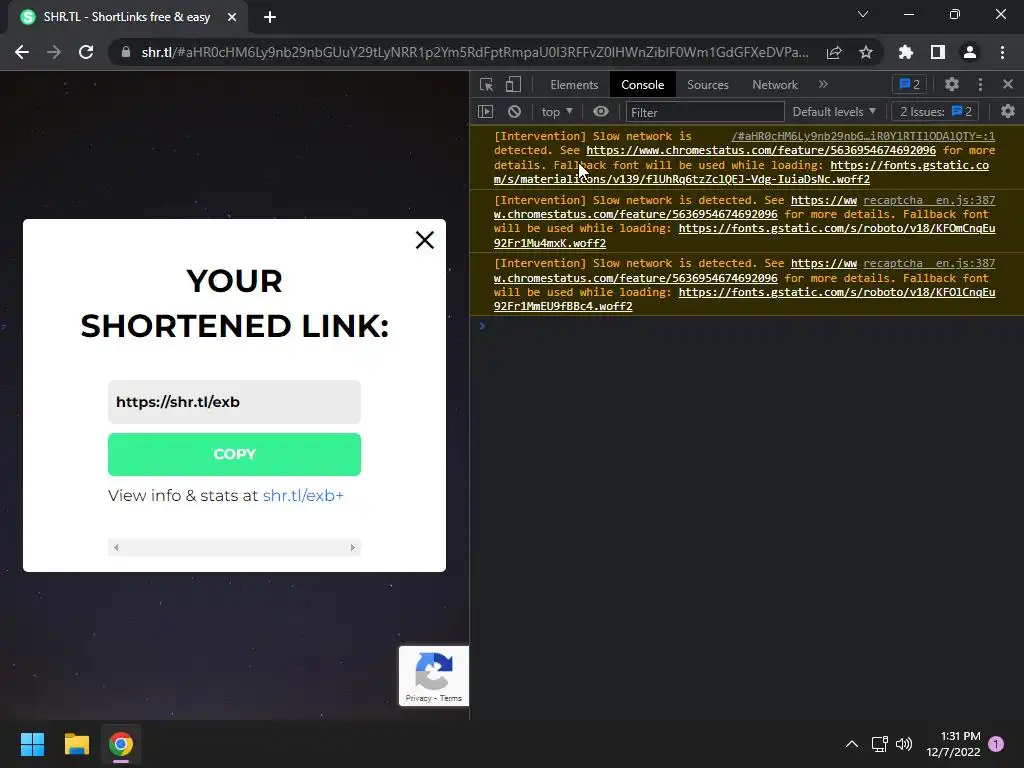Viewport: 1024px width, 768px height.
Task: Open the issues counter badge in tab bar
Action: pos(909,84)
